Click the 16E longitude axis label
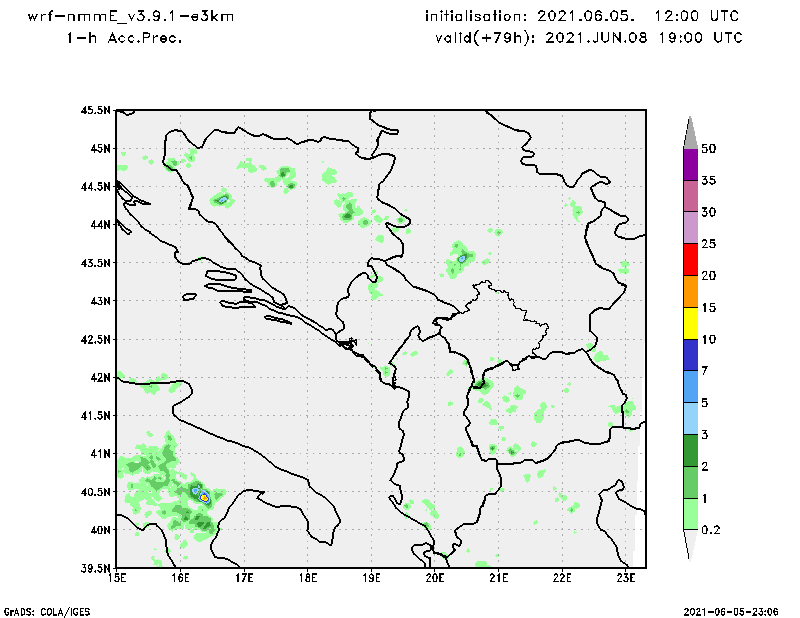 [180, 577]
